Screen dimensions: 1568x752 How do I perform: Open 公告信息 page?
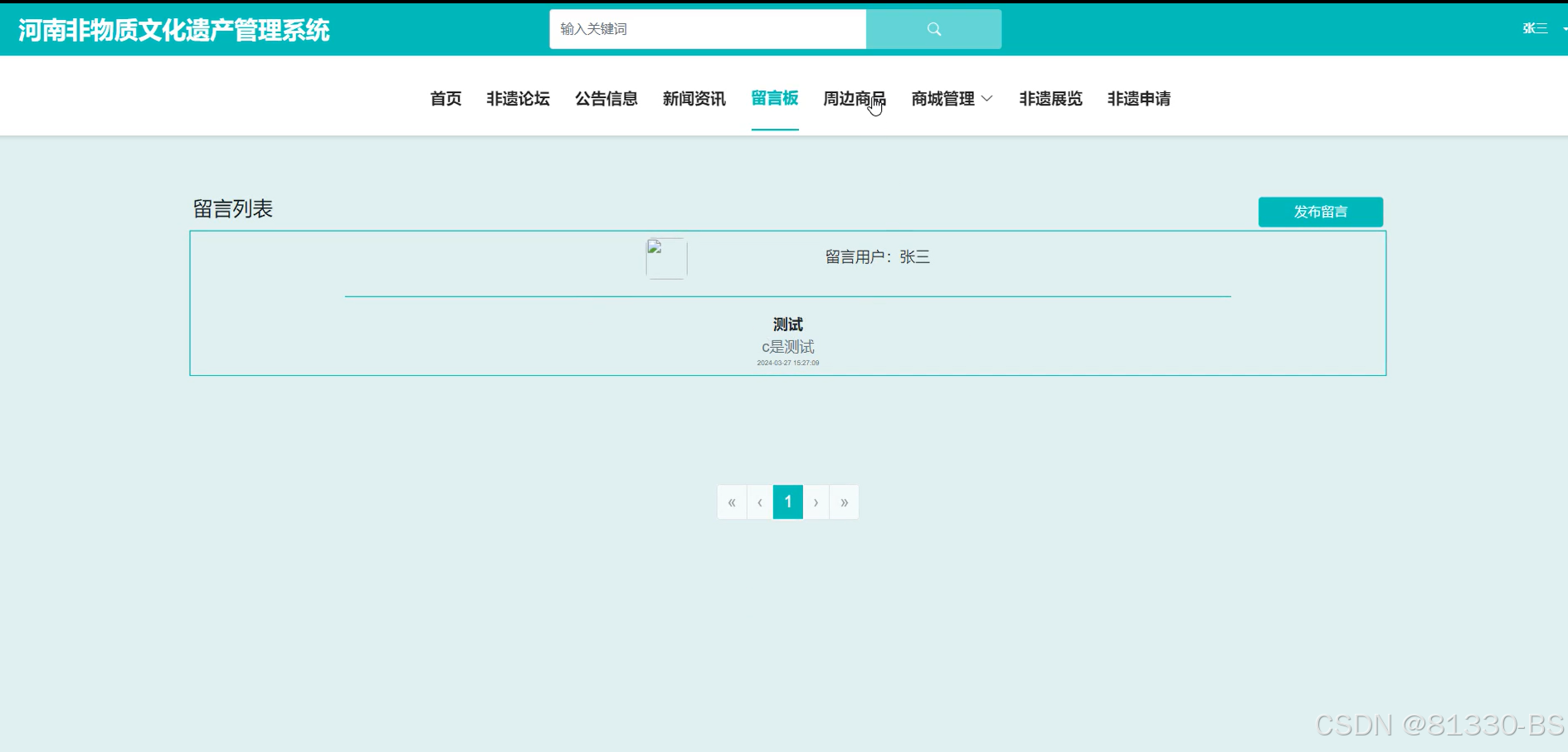click(606, 99)
